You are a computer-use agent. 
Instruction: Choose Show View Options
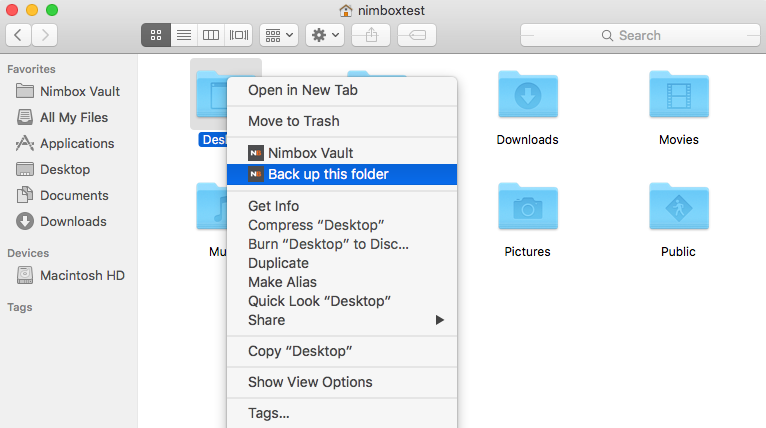pos(342,382)
